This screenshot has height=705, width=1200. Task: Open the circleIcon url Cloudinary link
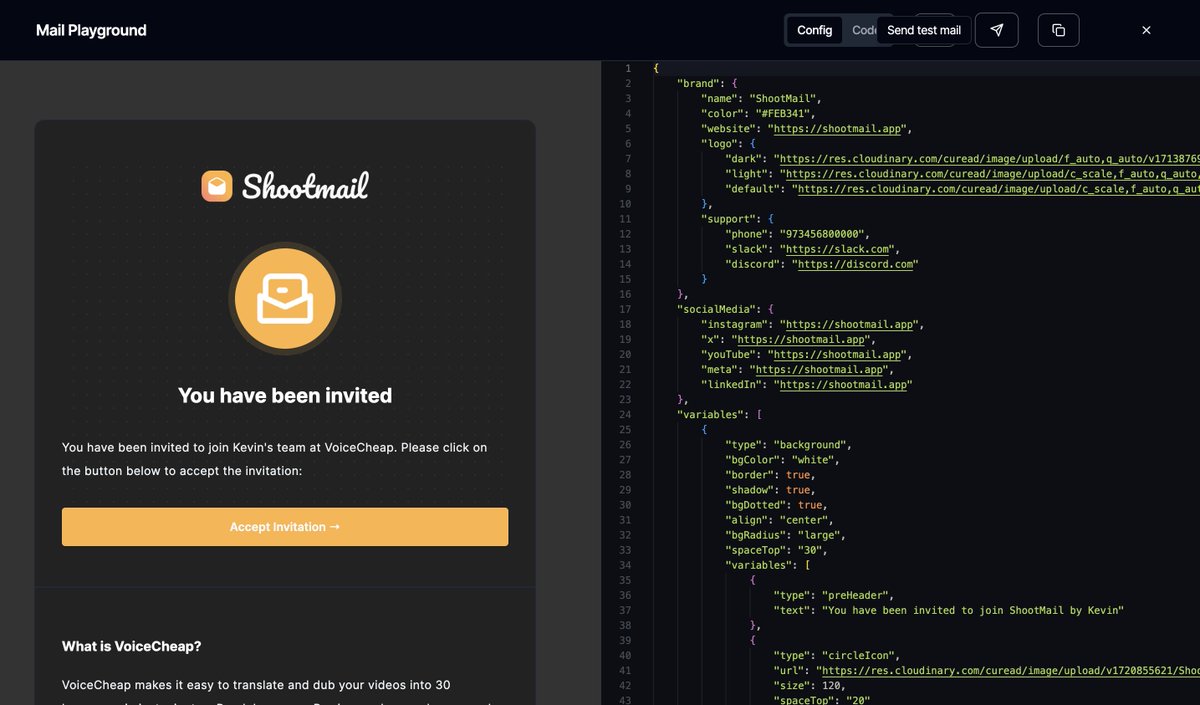coord(1010,670)
